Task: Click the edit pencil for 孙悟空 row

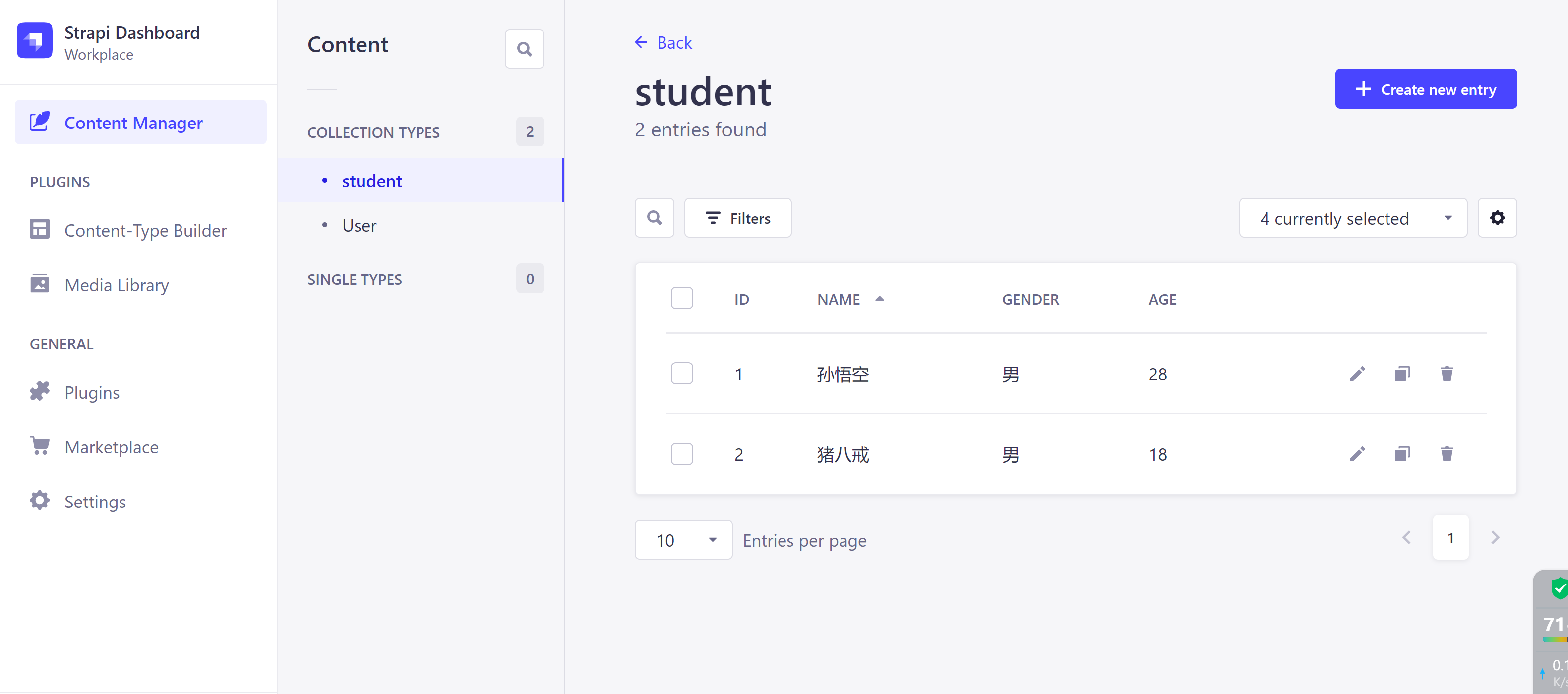Action: tap(1357, 374)
